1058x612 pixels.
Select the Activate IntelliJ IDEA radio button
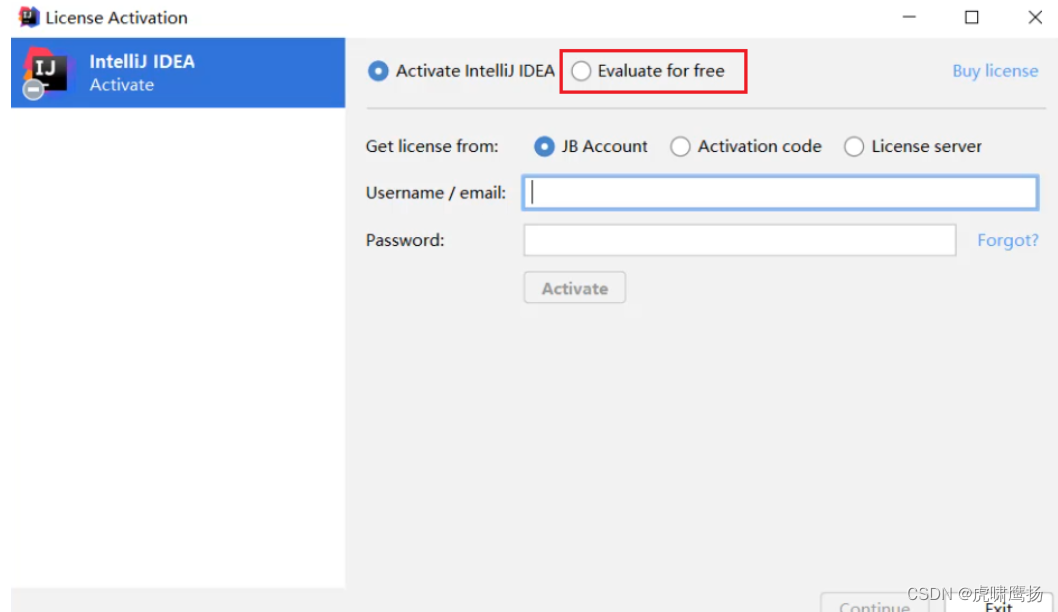(378, 71)
